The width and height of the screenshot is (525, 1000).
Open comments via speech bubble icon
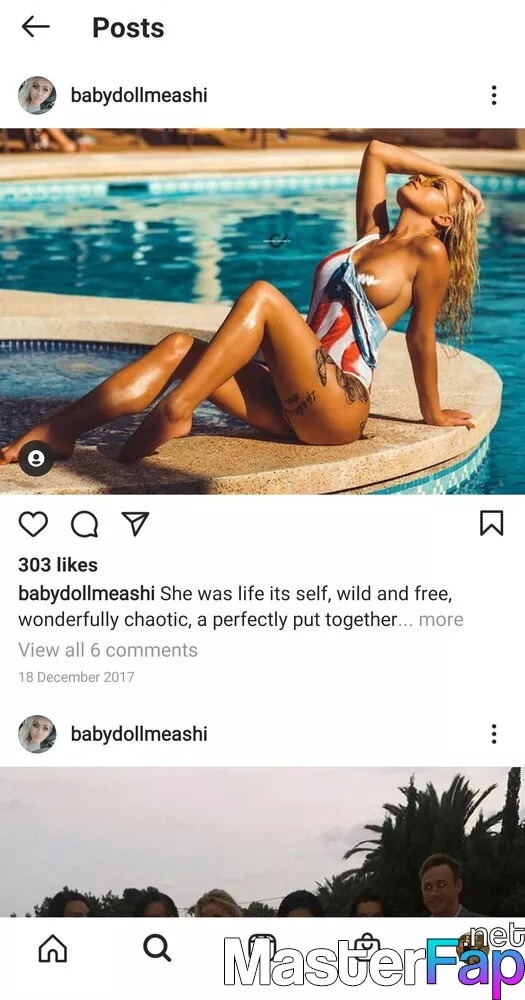pyautogui.click(x=84, y=524)
